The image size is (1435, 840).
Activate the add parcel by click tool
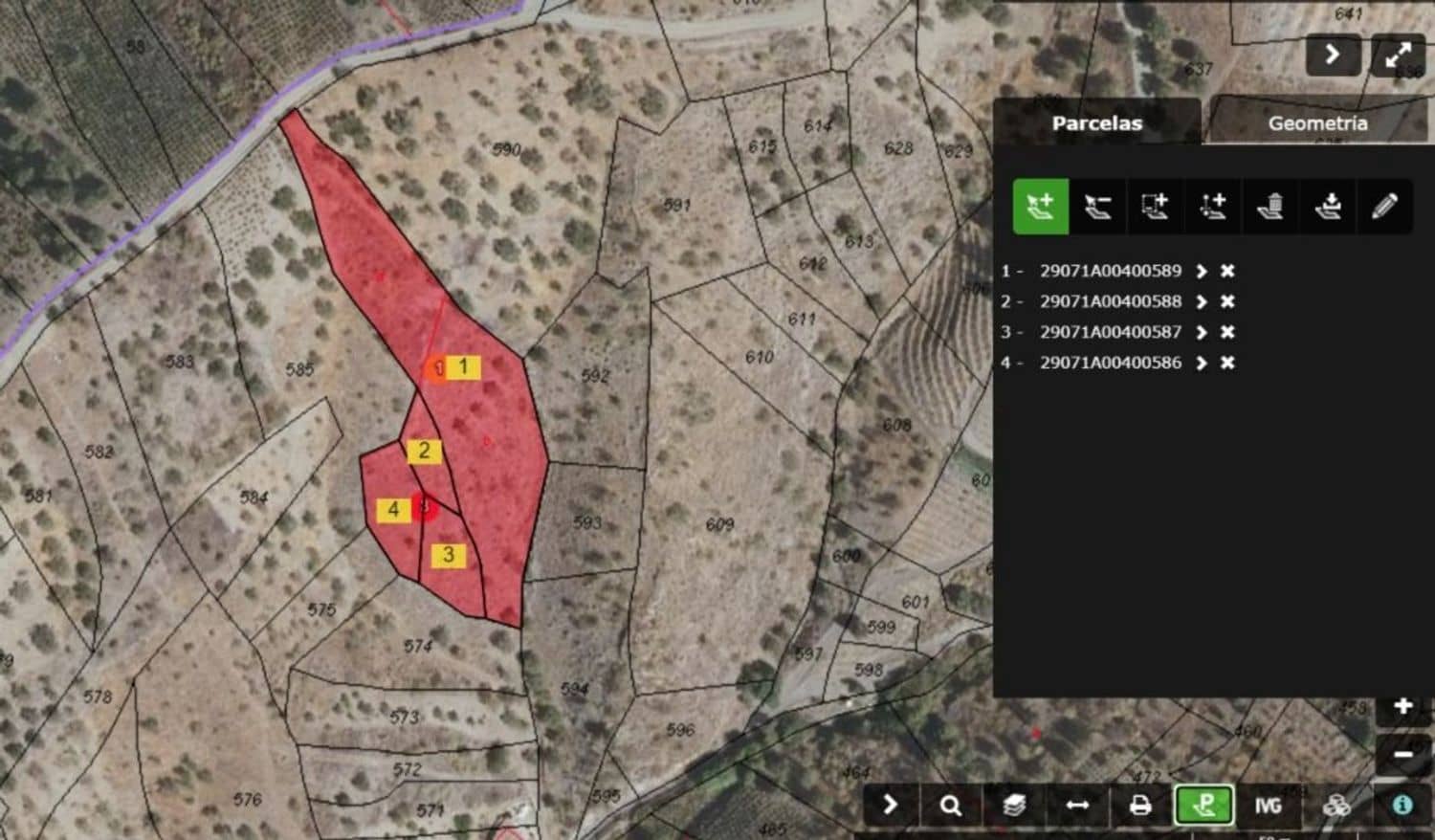(x=1040, y=207)
